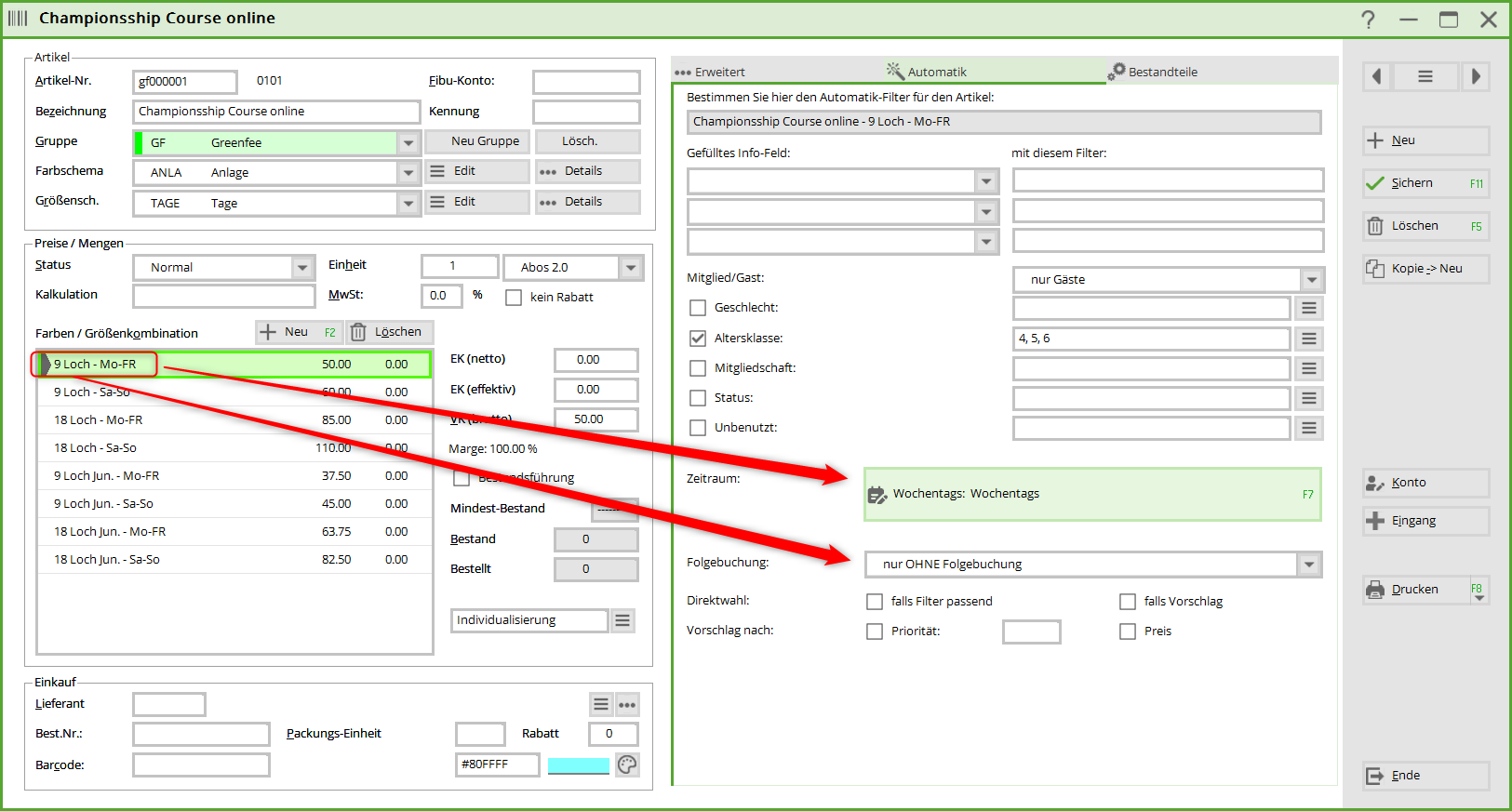Select 9 Loch Jun. - Mo-FR row
1512x811 pixels.
click(x=234, y=476)
